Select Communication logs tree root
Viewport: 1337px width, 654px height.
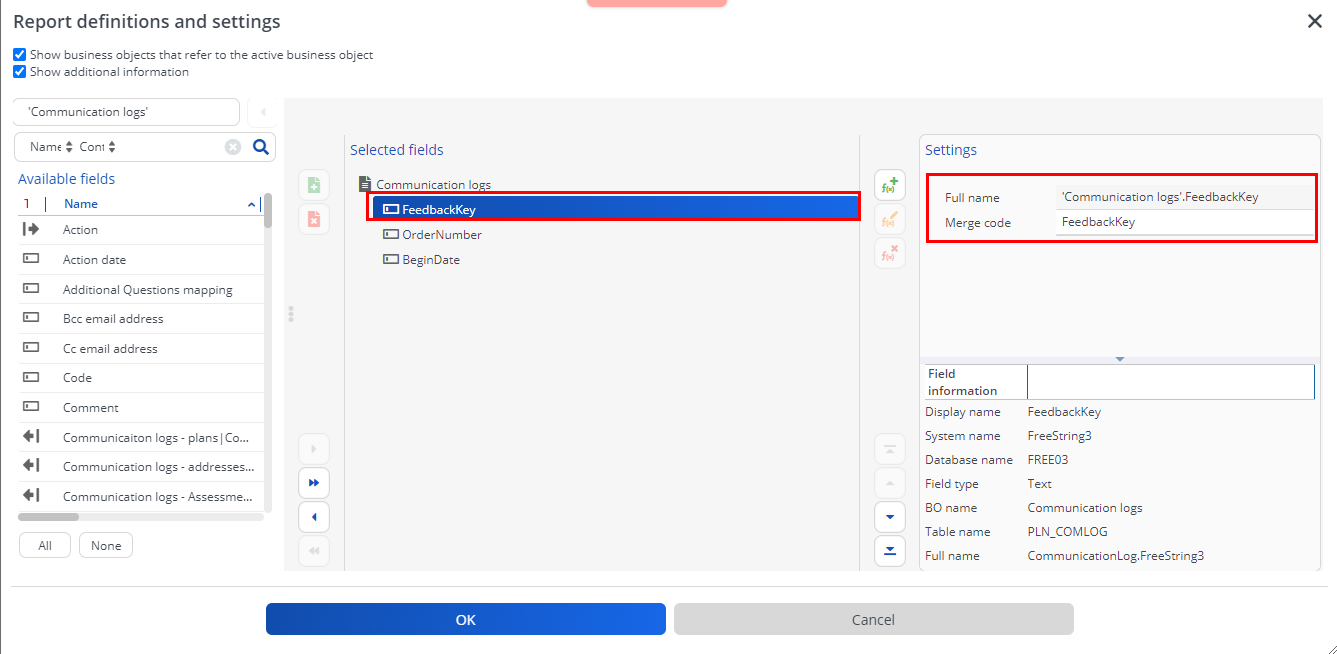[x=433, y=184]
